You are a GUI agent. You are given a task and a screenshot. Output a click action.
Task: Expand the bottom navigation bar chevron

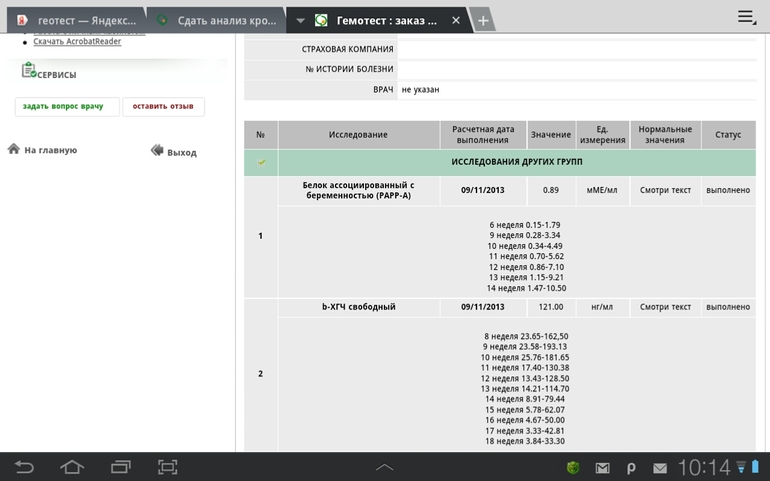coord(385,467)
